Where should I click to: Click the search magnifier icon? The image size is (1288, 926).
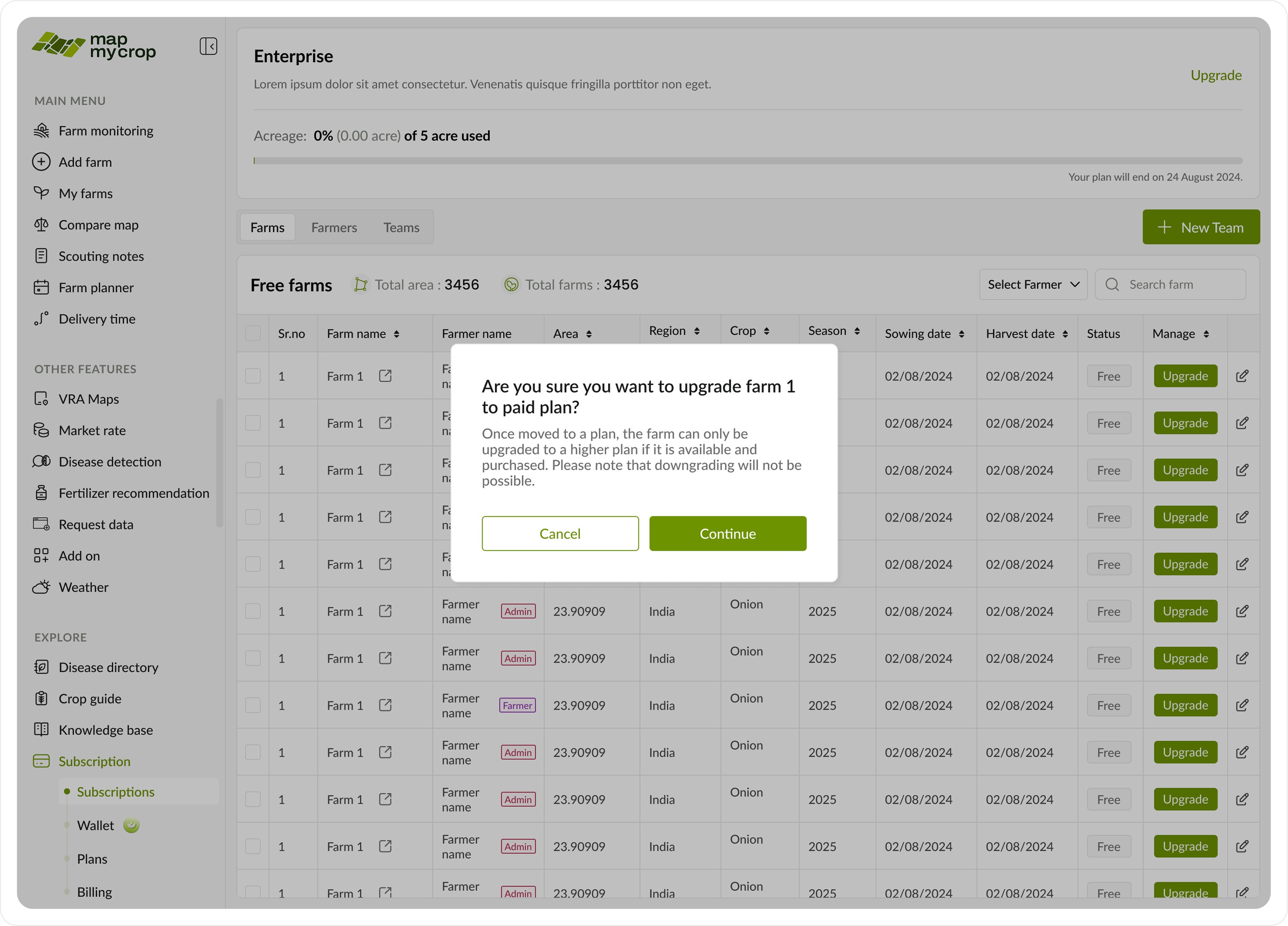pyautogui.click(x=1112, y=285)
